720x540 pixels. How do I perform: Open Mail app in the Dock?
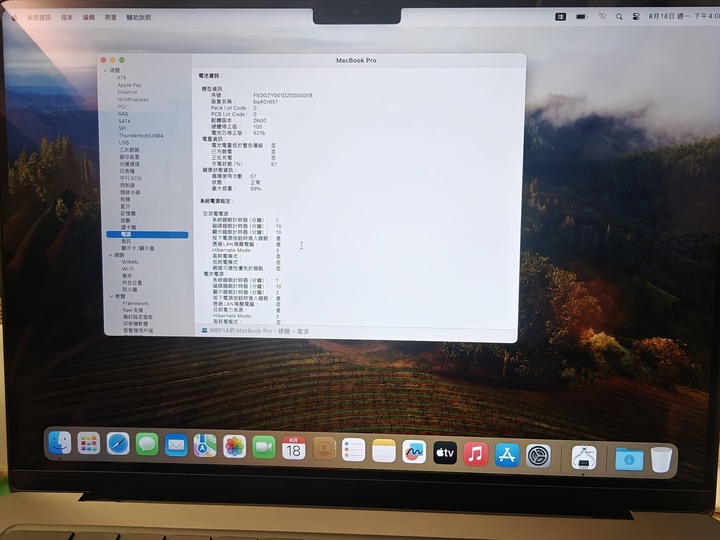click(176, 445)
